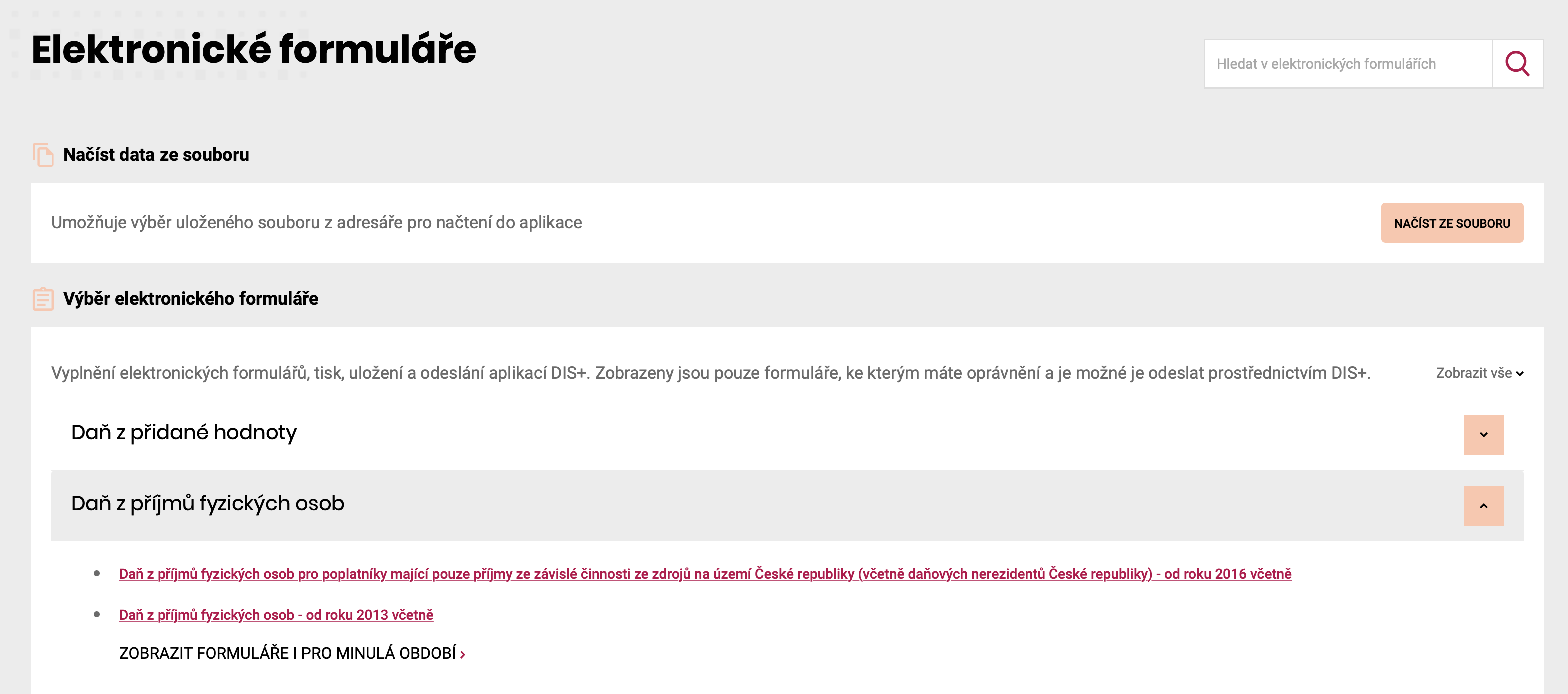This screenshot has height=694, width=1568.
Task: Open the Zobrazit vše dropdown
Action: 1479,373
